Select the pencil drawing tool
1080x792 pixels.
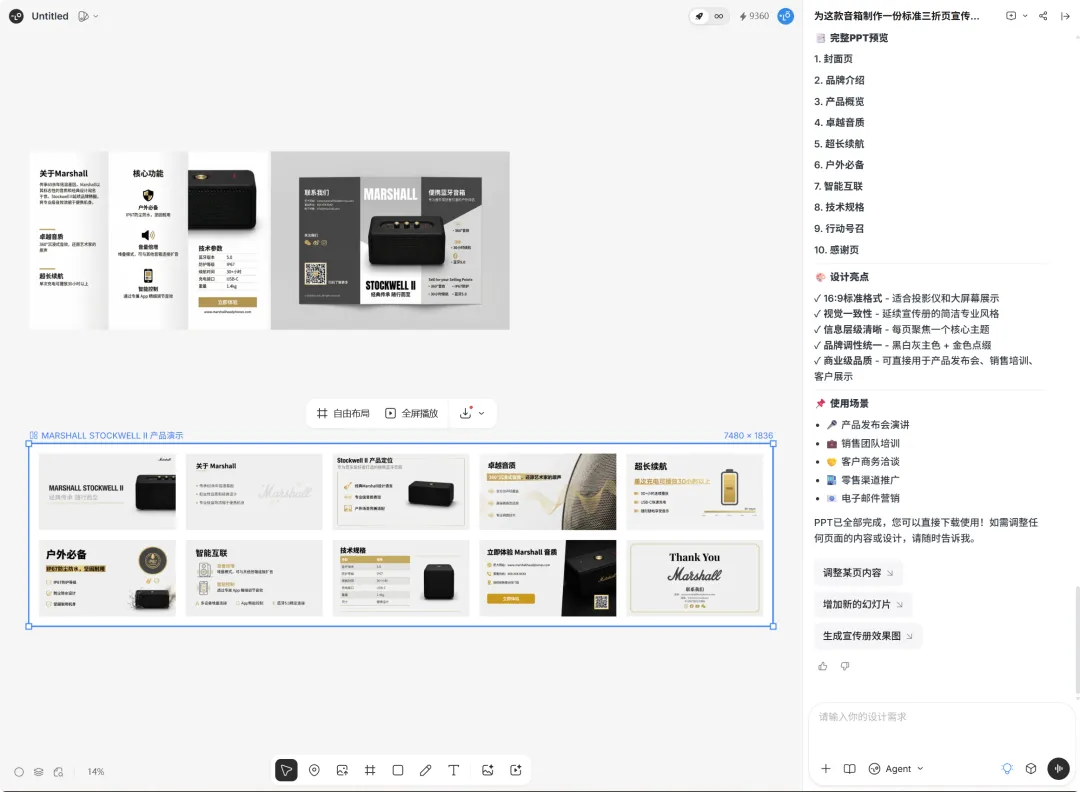[x=426, y=770]
